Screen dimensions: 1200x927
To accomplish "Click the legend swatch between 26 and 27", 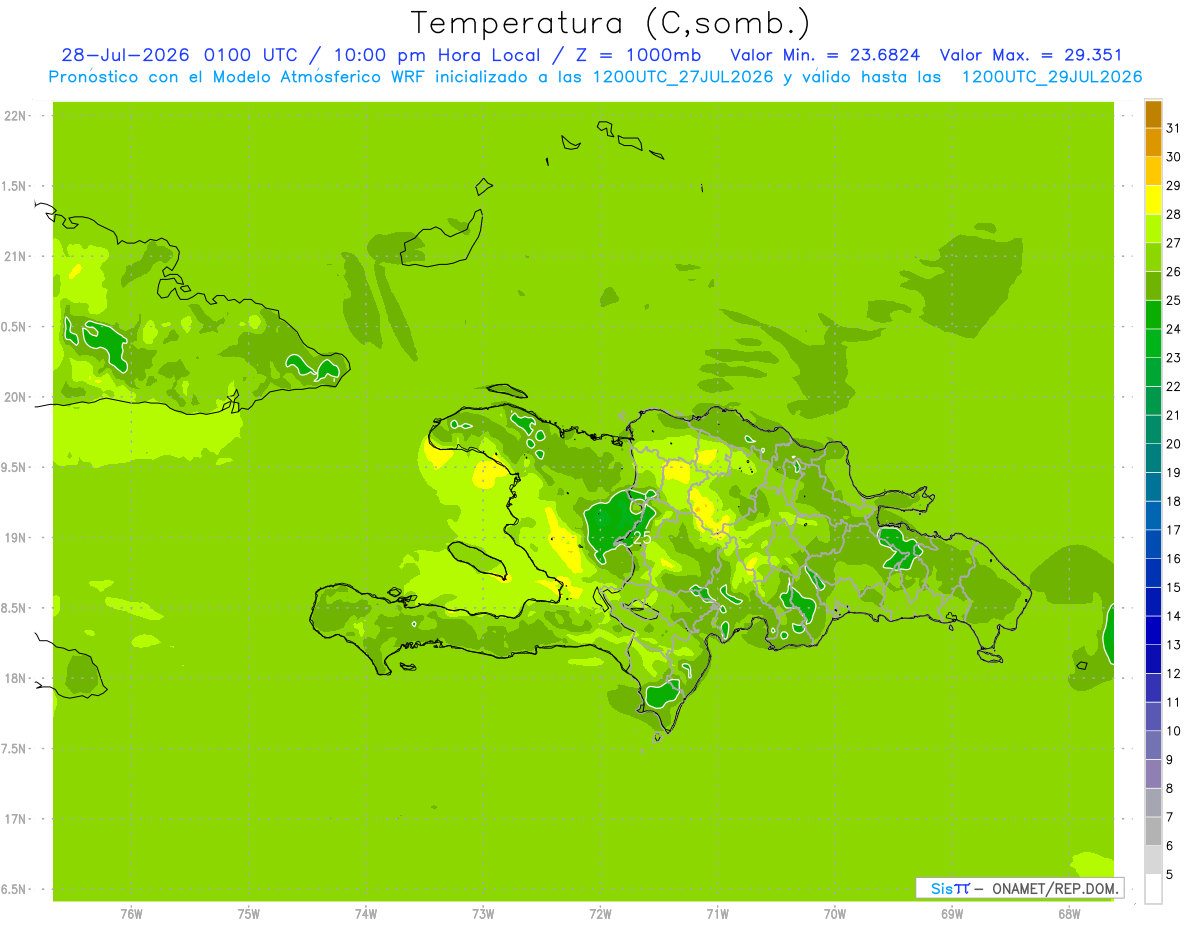I will tap(1153, 257).
